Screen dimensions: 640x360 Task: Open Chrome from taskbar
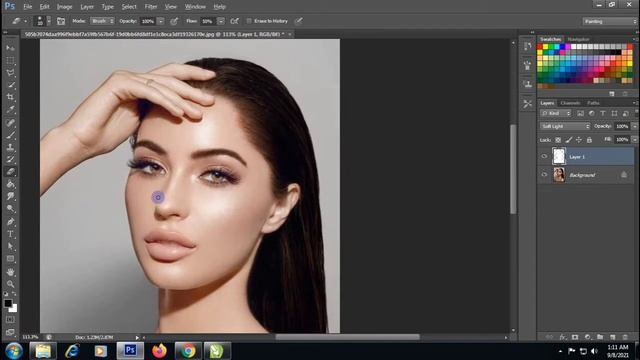tap(188, 351)
